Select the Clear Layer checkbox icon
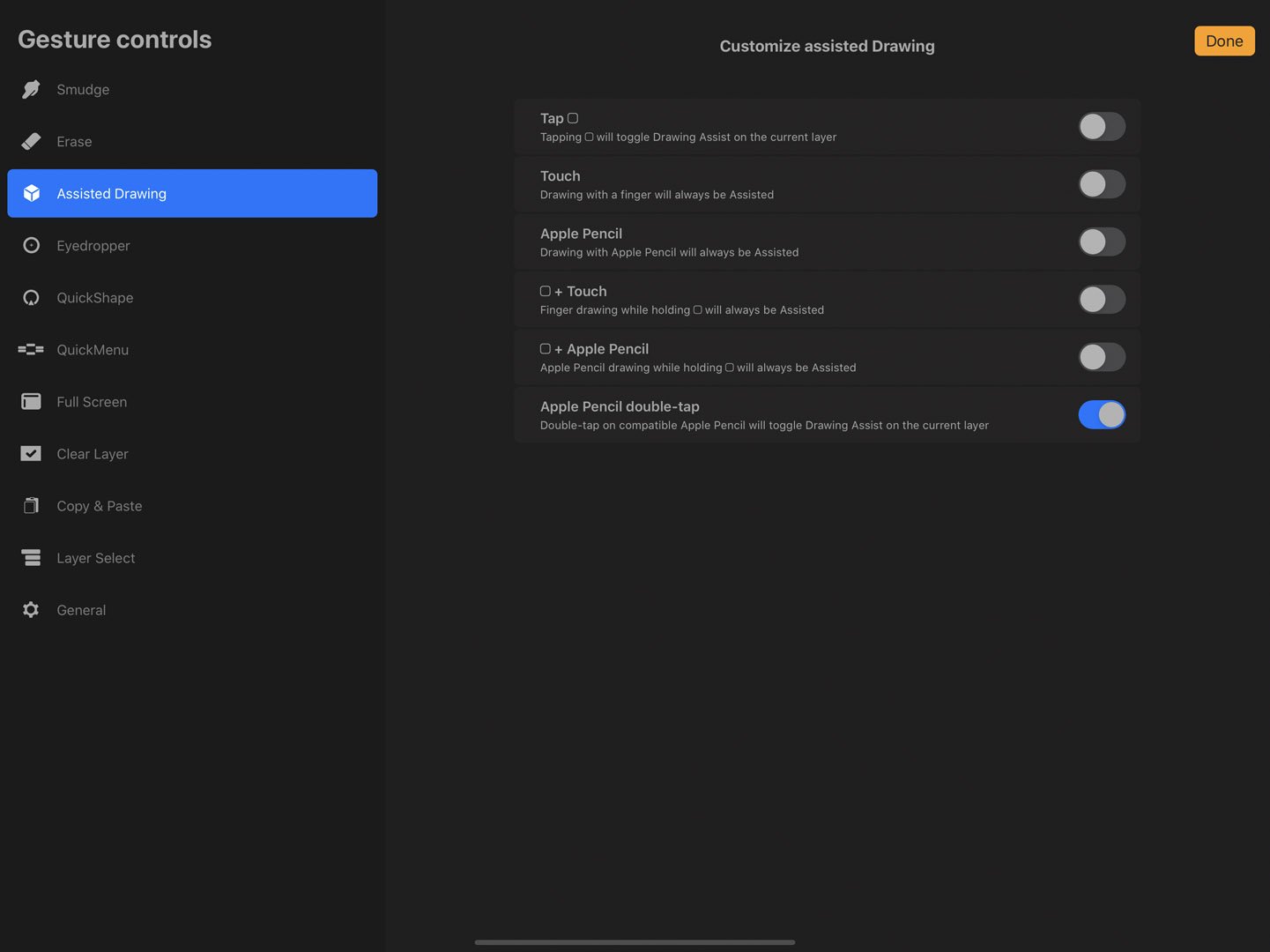Screen dimensions: 1270x952 coord(31,453)
